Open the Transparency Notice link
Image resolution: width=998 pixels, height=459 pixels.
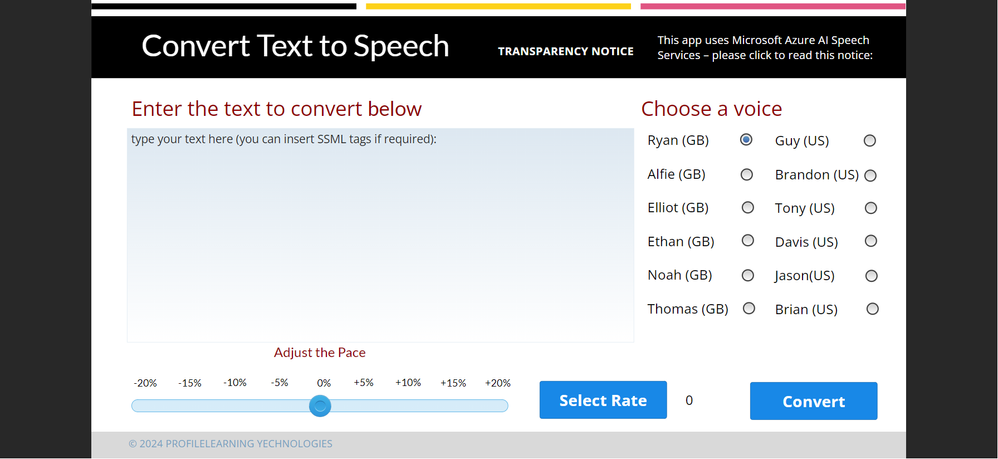tap(565, 51)
